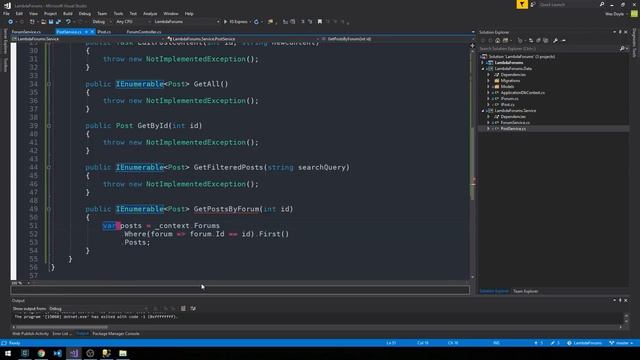Click the LambdaForums repository in status bar
The image size is (640, 360).
click(x=584, y=343)
